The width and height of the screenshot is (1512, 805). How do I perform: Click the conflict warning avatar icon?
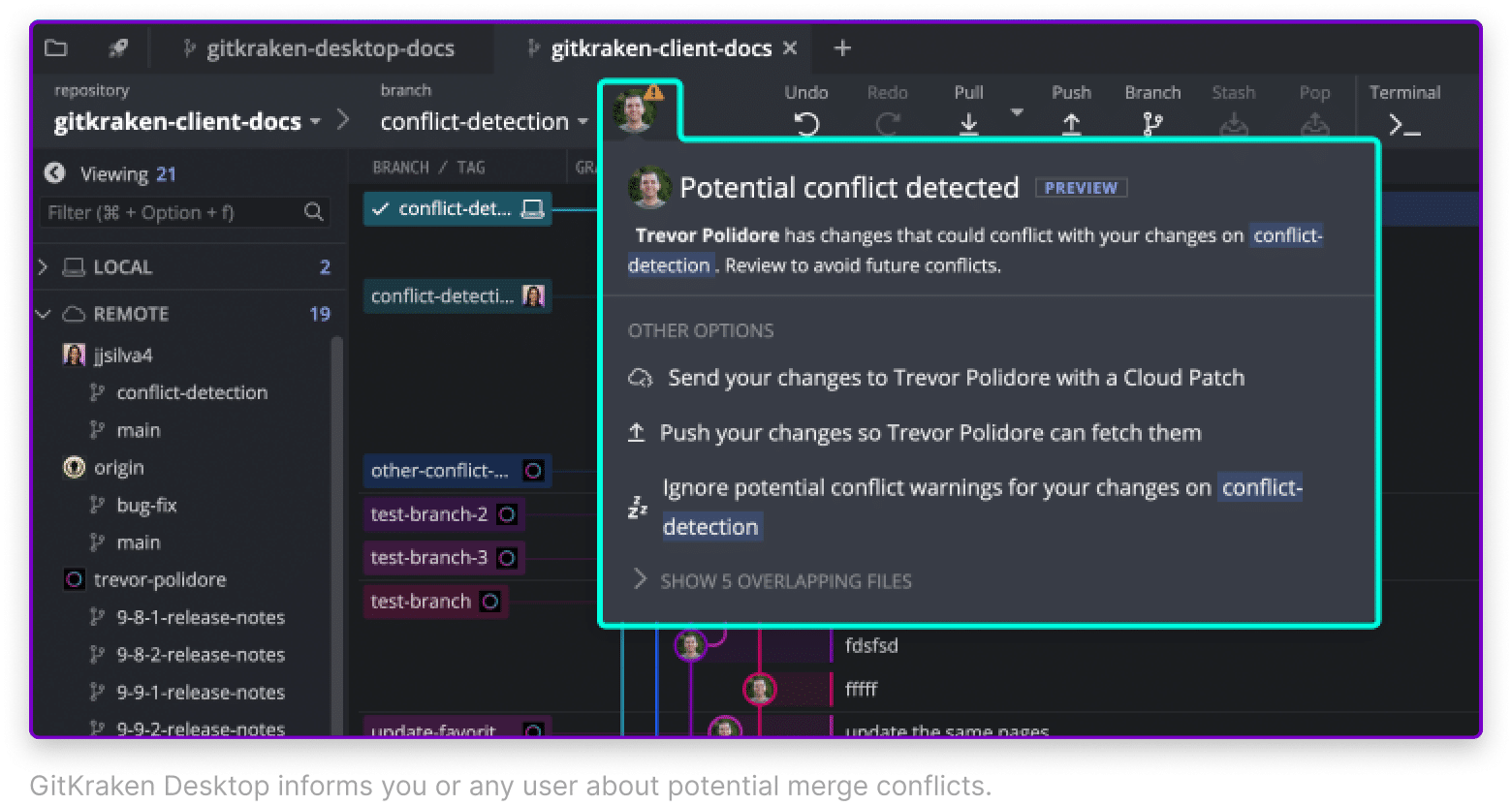[637, 109]
